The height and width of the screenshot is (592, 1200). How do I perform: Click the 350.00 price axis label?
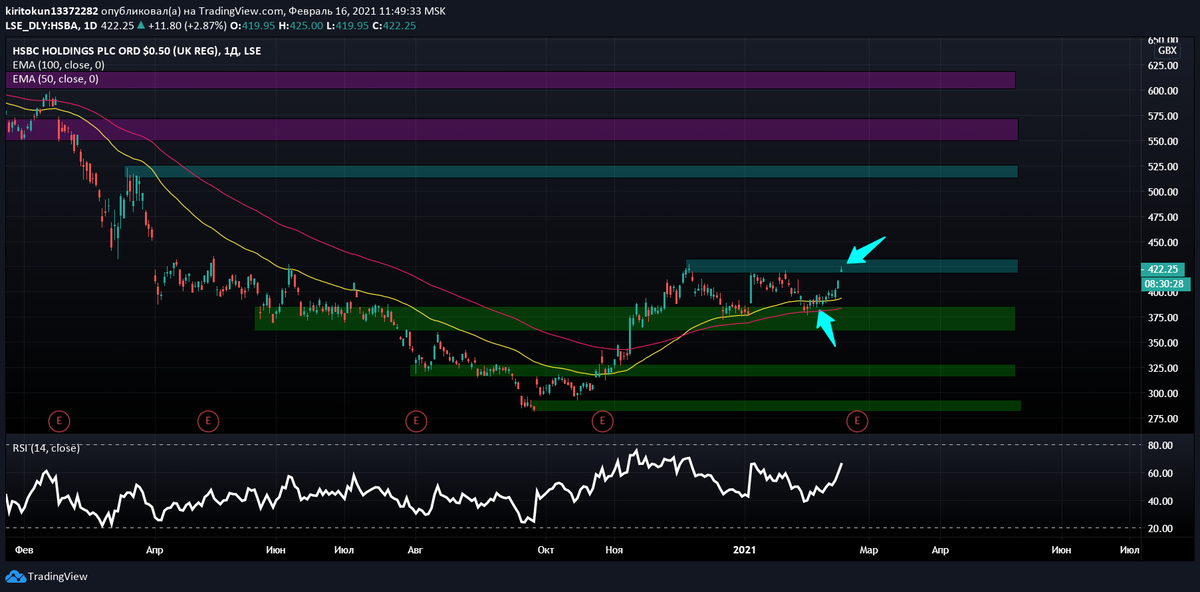pyautogui.click(x=1162, y=343)
